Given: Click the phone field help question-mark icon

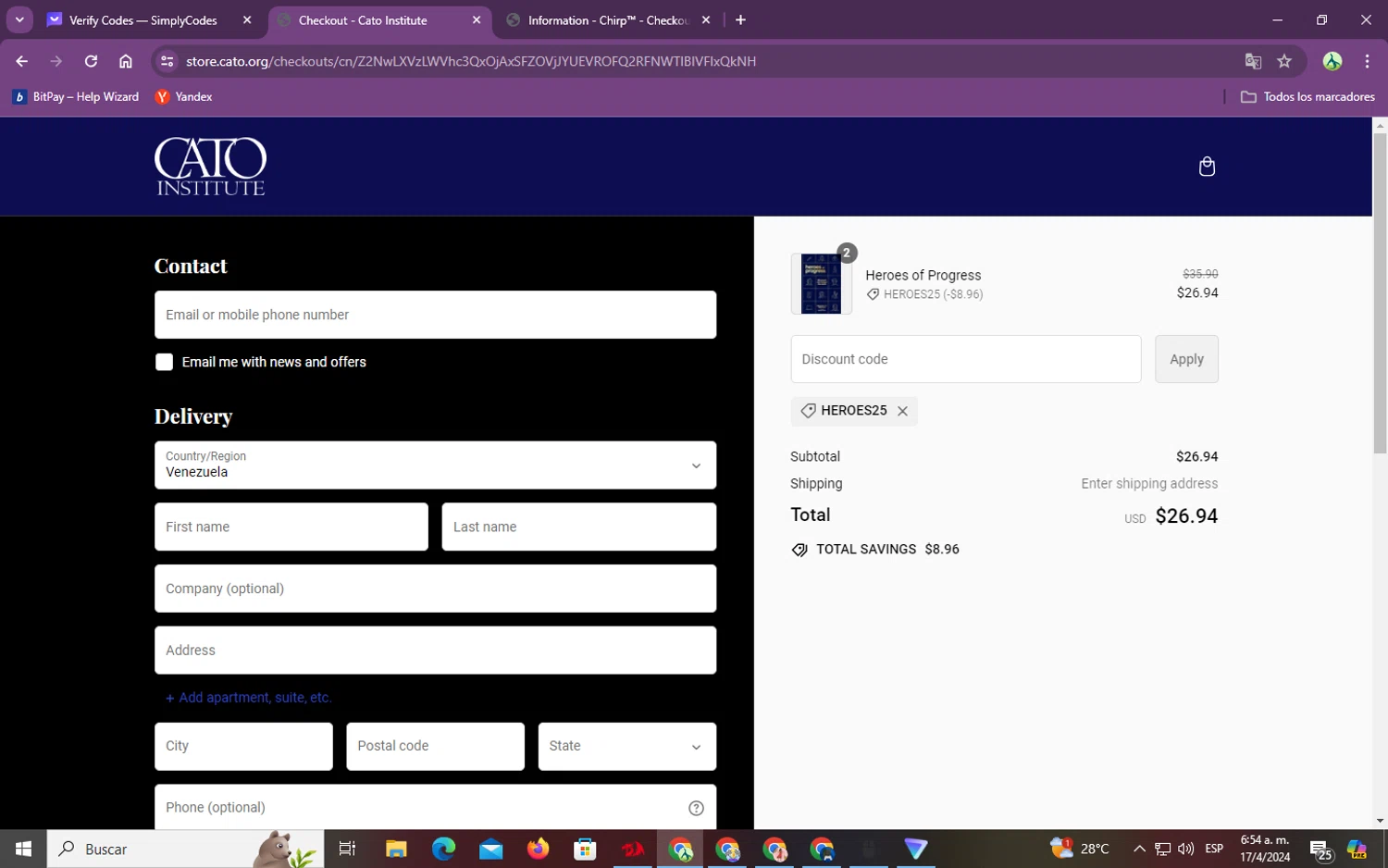Looking at the screenshot, I should click(x=696, y=808).
